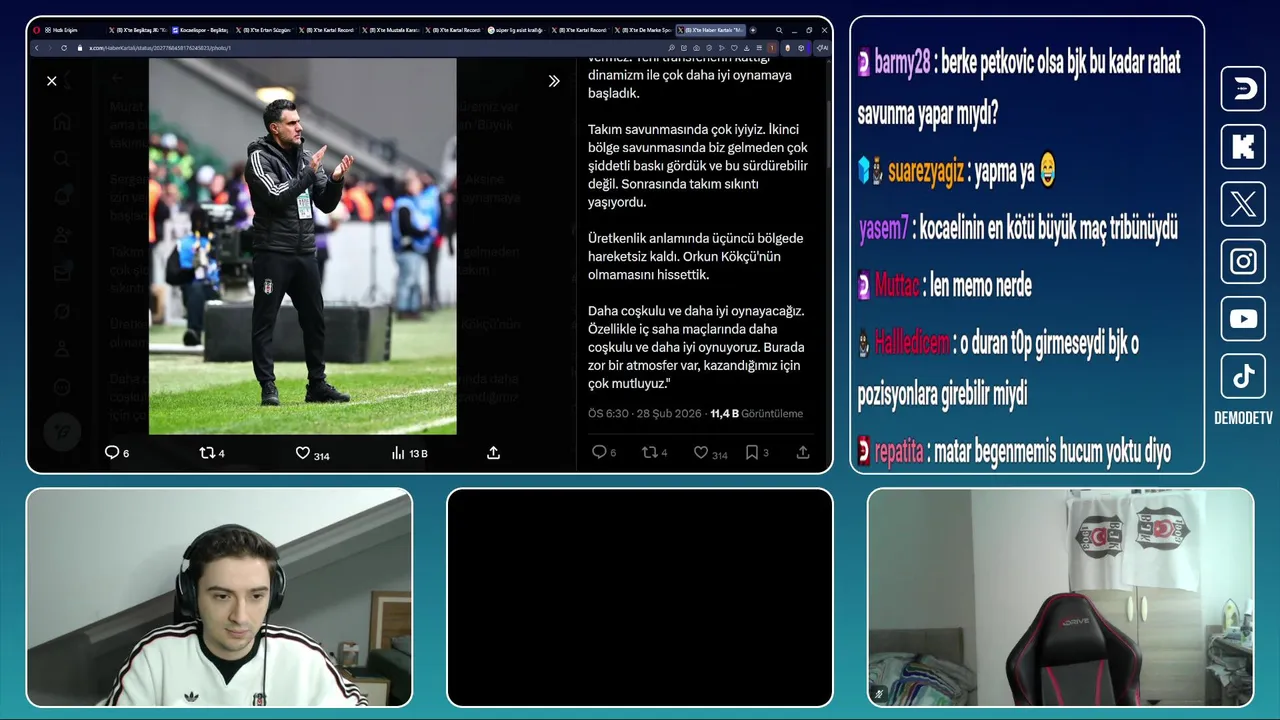Switch to the X'te Mustafa Karata tab
This screenshot has height=720, width=1280.
coord(390,30)
